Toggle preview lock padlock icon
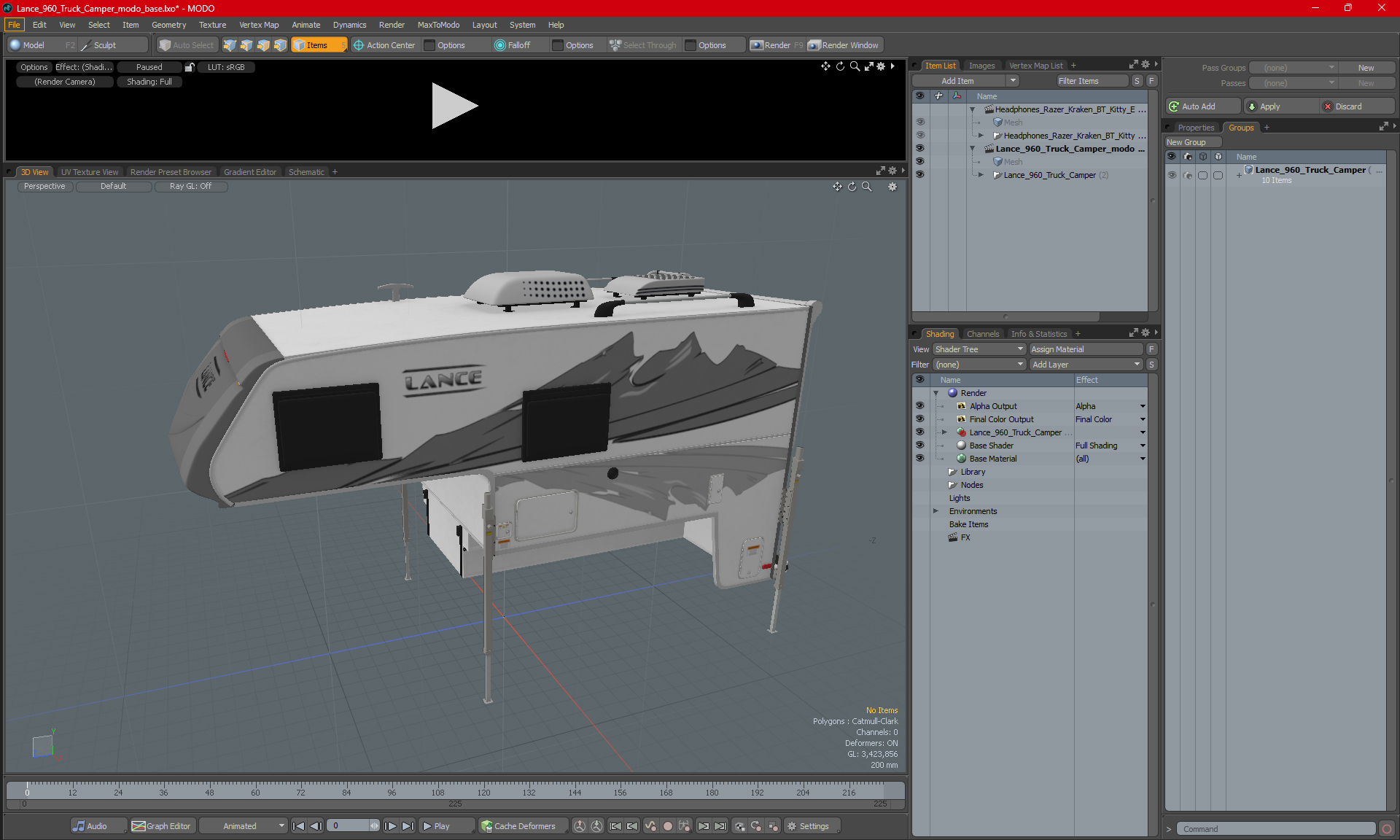Screen dimensions: 1400x840 (x=190, y=67)
